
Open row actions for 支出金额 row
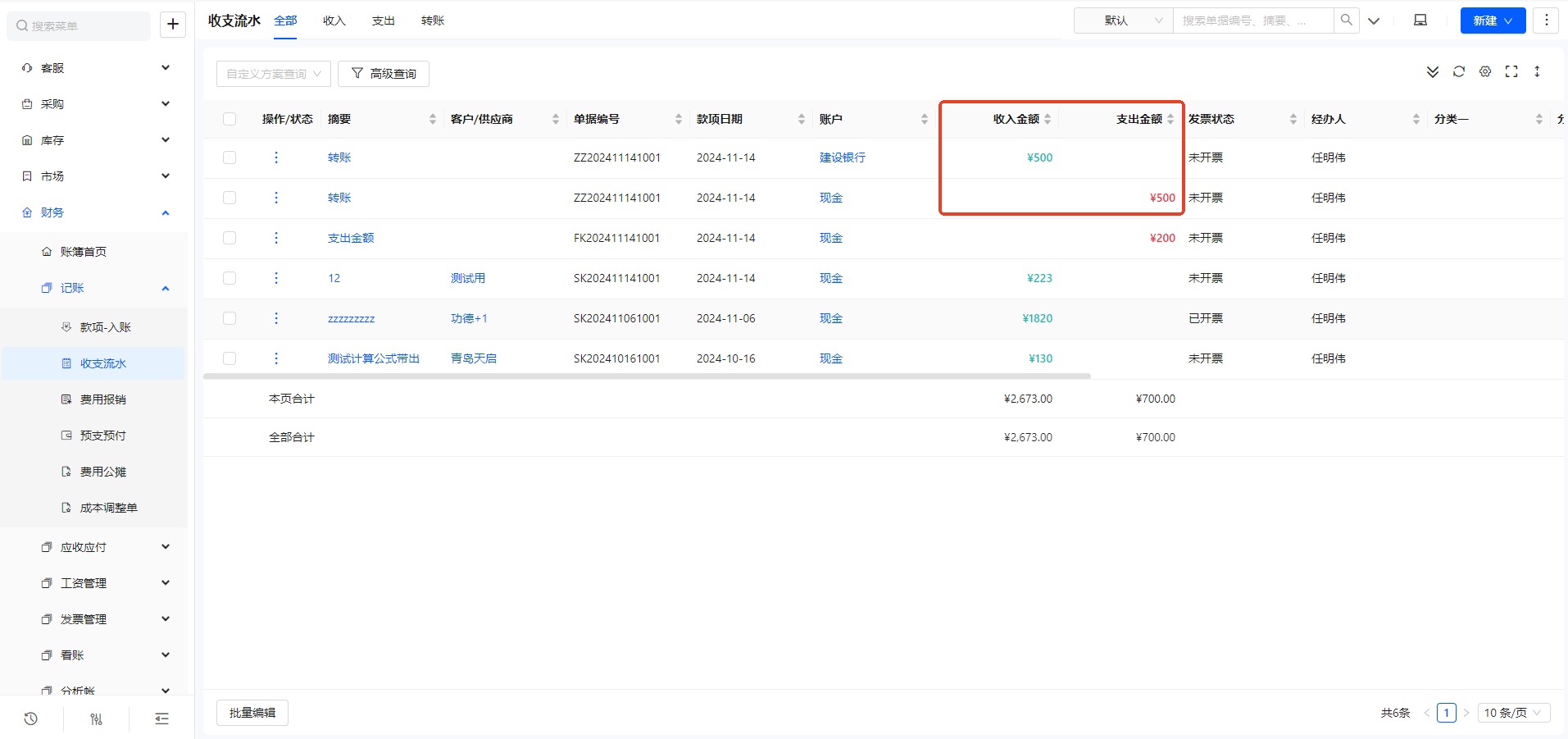pos(276,238)
